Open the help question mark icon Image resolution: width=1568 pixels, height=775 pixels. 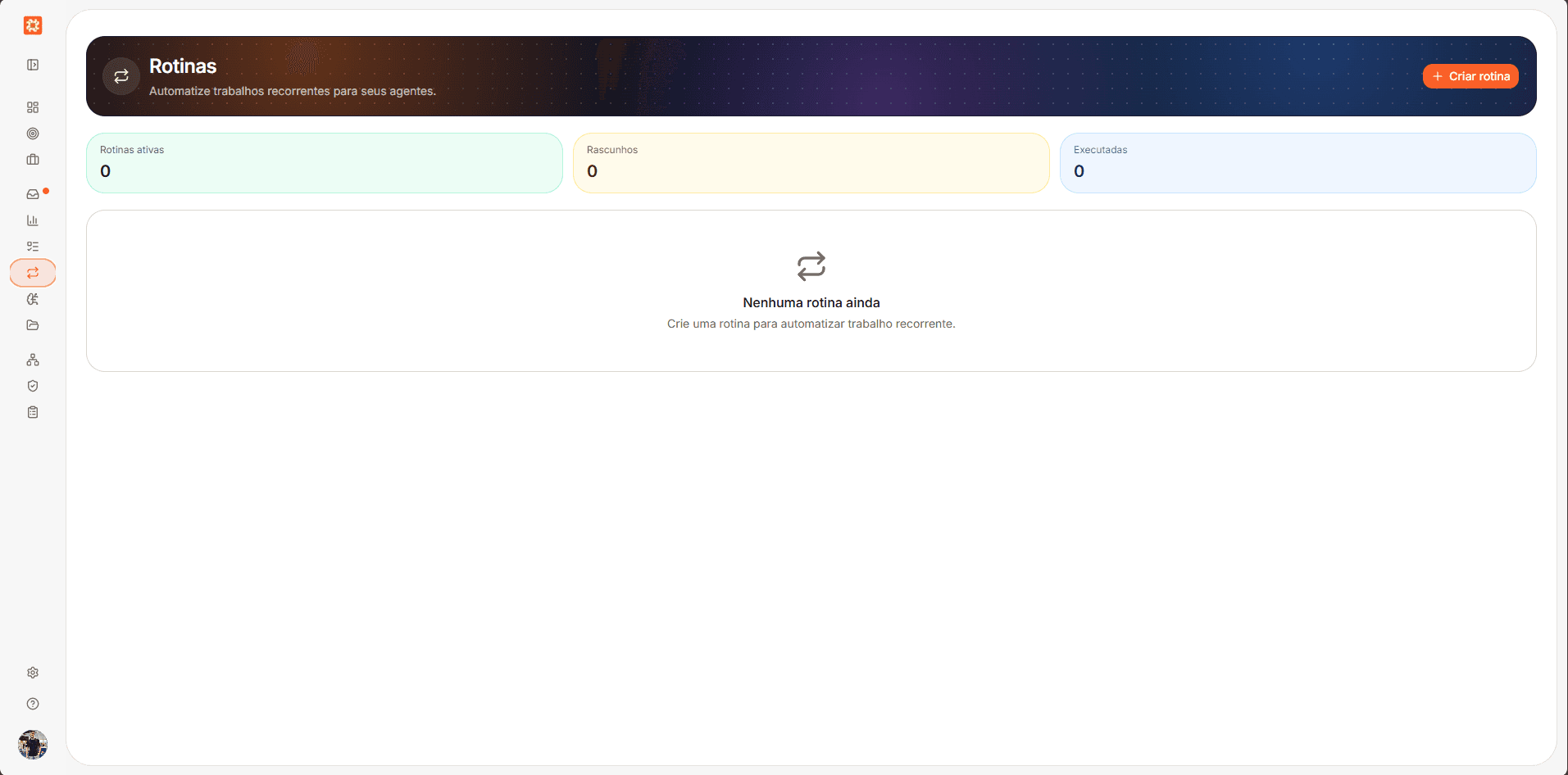pos(33,704)
